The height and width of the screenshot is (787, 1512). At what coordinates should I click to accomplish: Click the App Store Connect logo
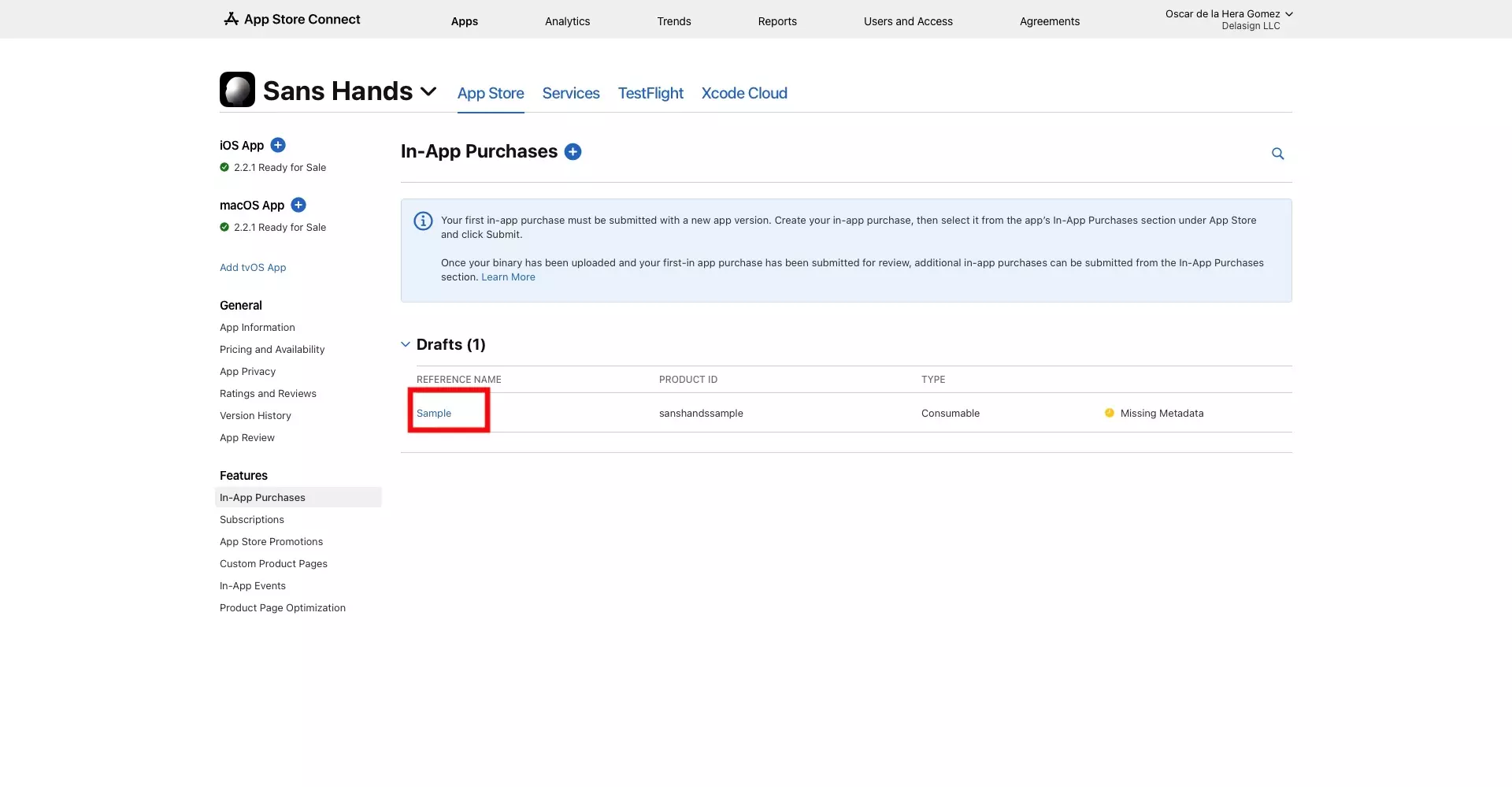(291, 19)
